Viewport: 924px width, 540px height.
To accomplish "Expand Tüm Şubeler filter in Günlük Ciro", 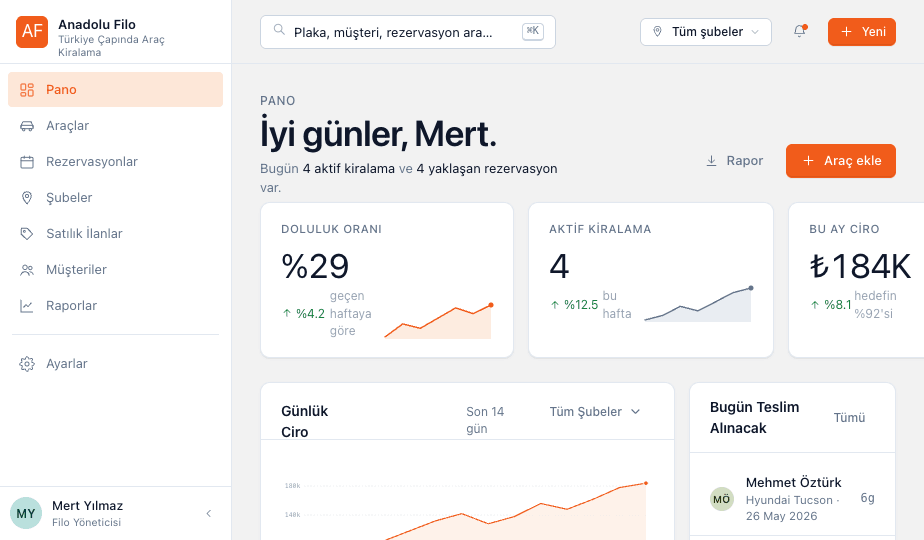I will click(x=595, y=411).
